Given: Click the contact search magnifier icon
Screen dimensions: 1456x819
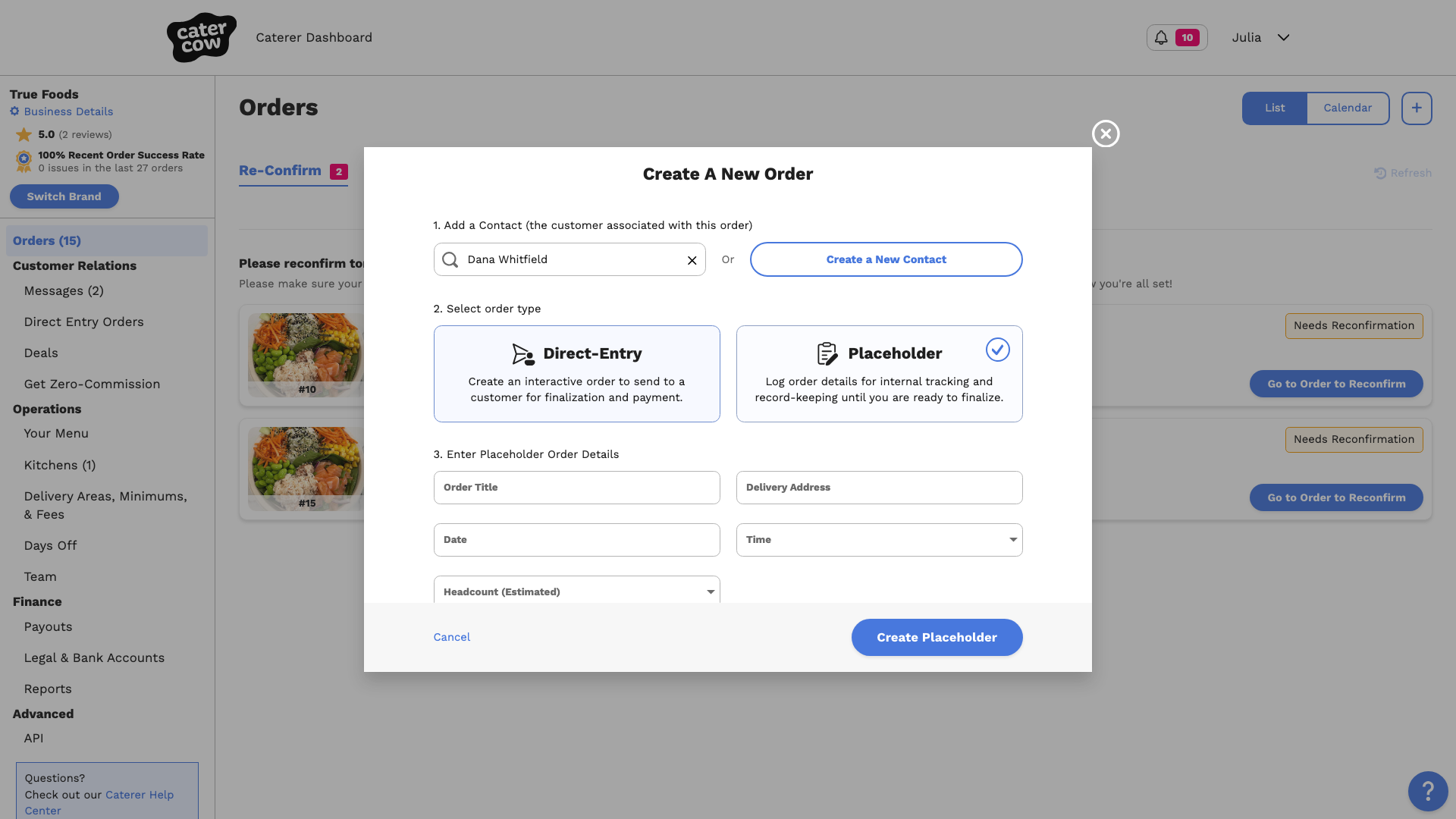Looking at the screenshot, I should (450, 260).
